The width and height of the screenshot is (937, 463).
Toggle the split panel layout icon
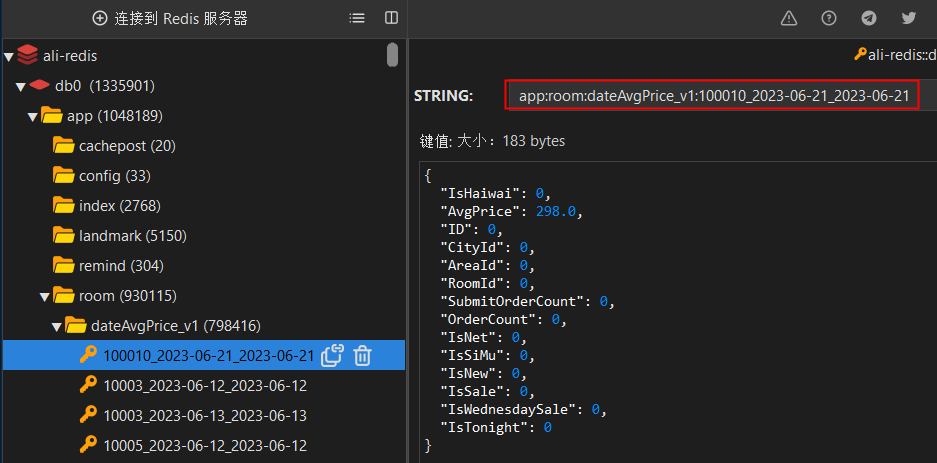point(391,18)
